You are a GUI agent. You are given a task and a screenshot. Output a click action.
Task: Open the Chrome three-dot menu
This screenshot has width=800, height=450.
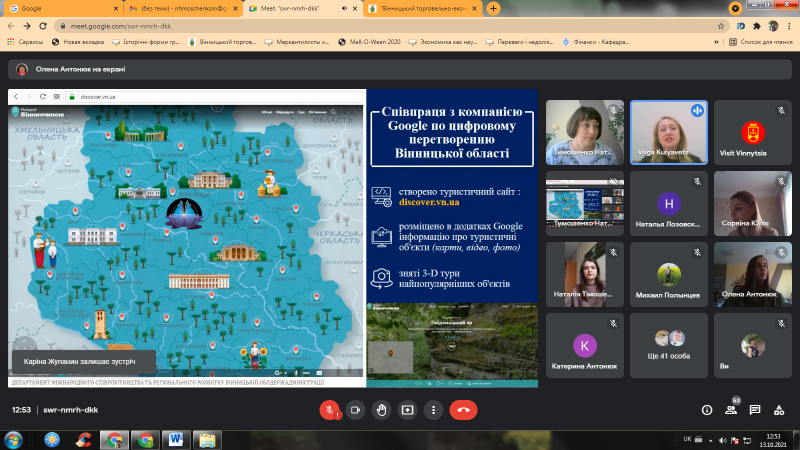[789, 26]
